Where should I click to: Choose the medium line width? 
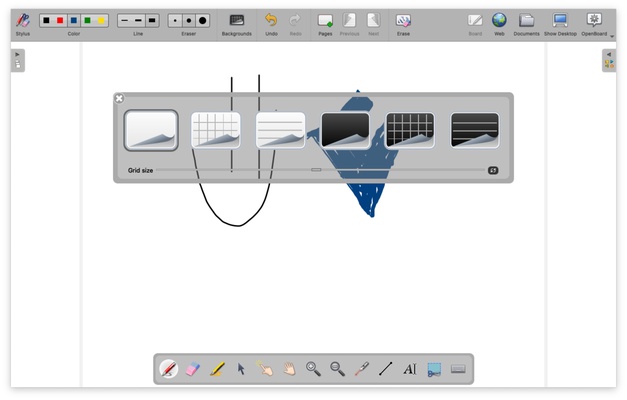(138, 20)
